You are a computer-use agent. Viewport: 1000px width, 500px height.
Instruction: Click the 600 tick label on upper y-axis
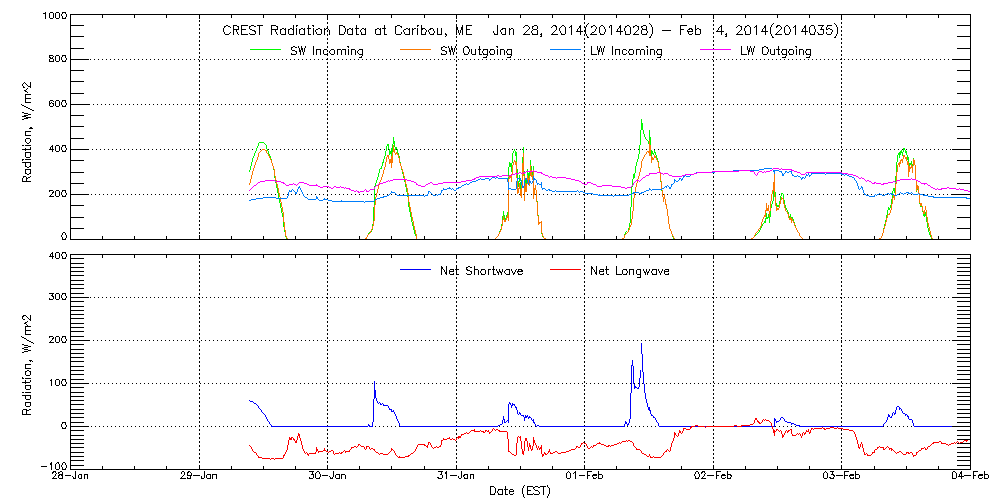pyautogui.click(x=58, y=104)
